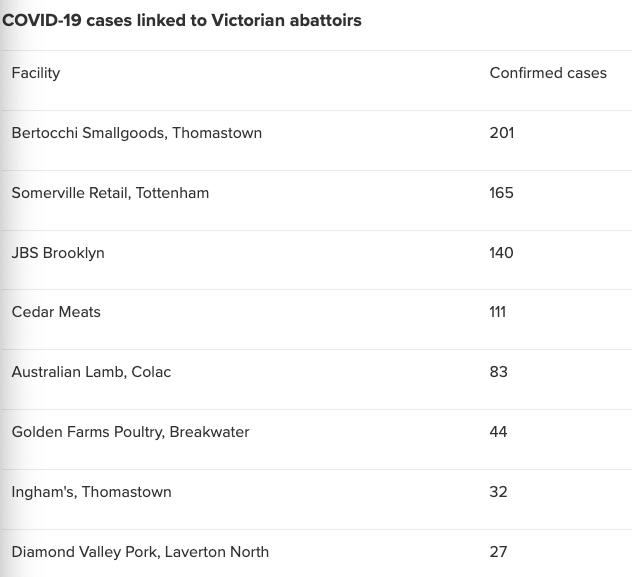Click the 165 cases figure
The height and width of the screenshot is (577, 632).
point(501,193)
